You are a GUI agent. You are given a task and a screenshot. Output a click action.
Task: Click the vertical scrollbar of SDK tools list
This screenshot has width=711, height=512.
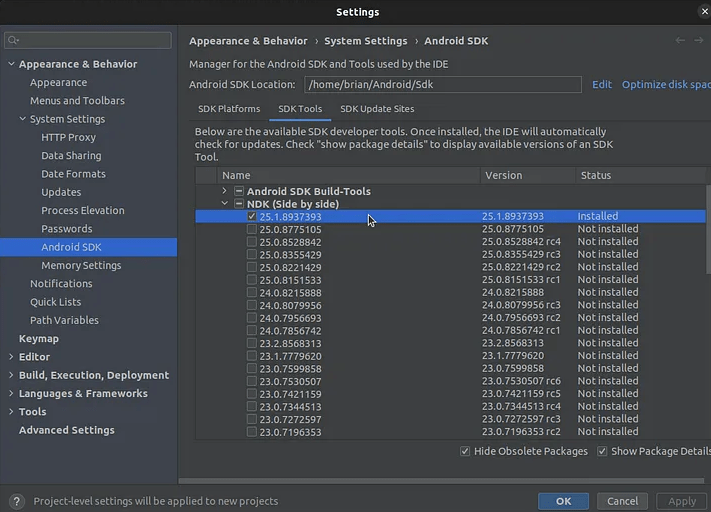tap(708, 229)
